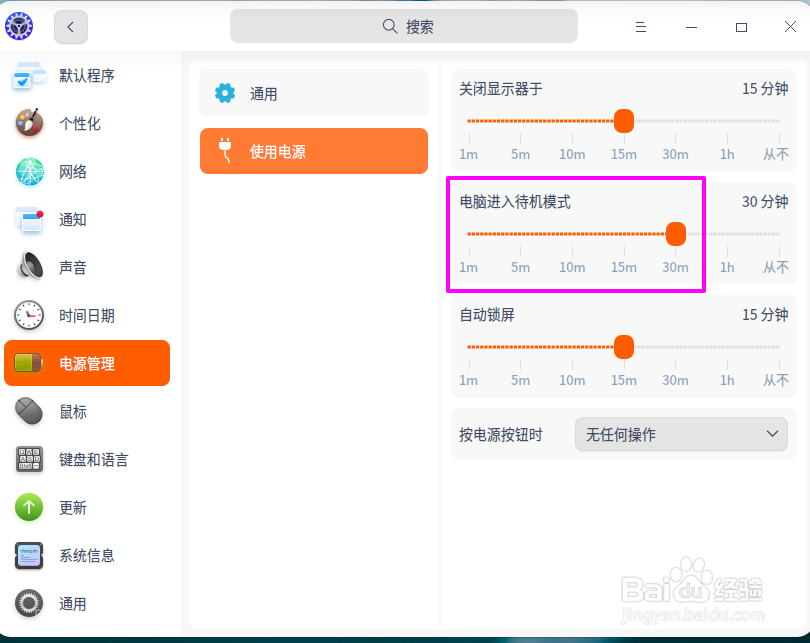
Task: Open the hamburger menu icon
Action: [x=641, y=27]
